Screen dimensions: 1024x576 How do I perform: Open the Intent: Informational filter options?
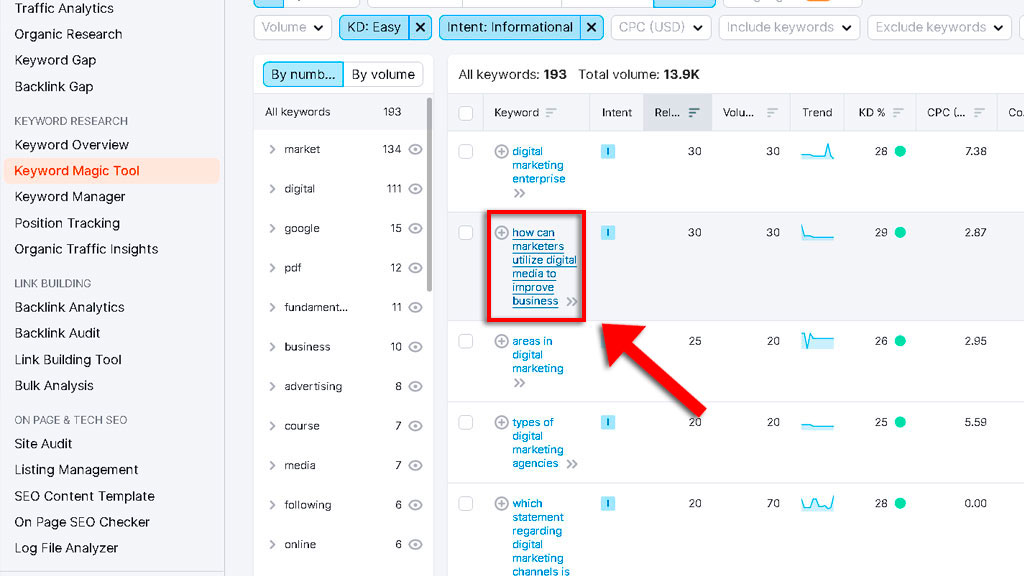coord(510,27)
